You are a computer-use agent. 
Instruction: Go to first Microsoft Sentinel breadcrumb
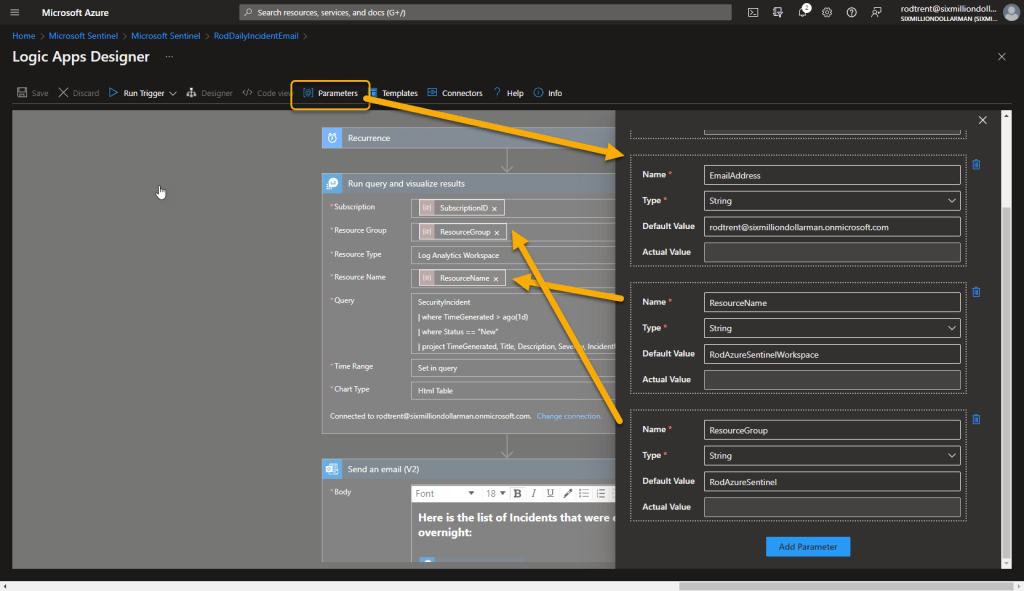pyautogui.click(x=83, y=36)
